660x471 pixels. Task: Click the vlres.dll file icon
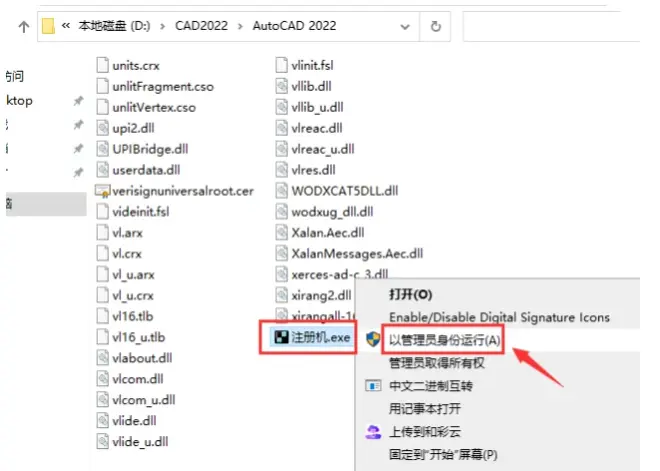pos(281,170)
